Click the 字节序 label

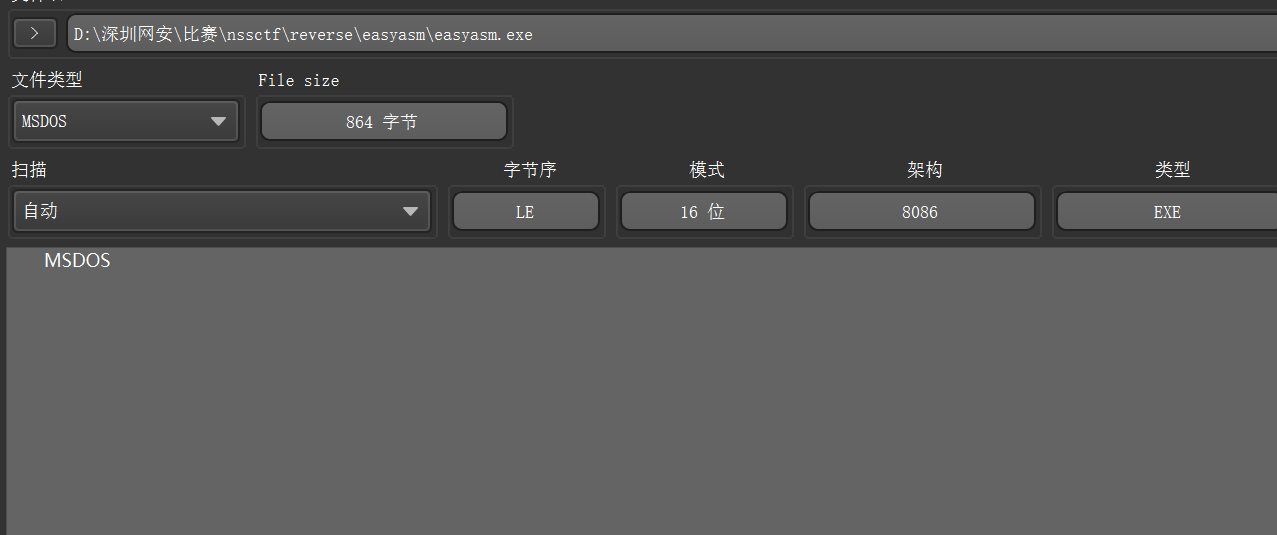coord(529,170)
